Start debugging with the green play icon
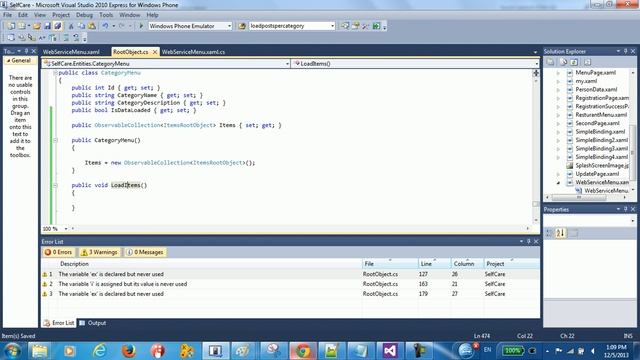 point(141,26)
